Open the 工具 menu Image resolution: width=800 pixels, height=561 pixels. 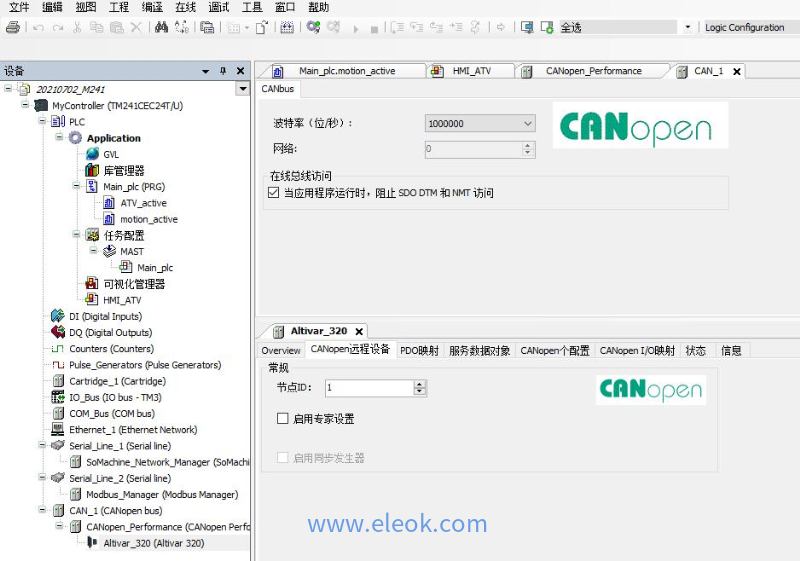[x=252, y=7]
